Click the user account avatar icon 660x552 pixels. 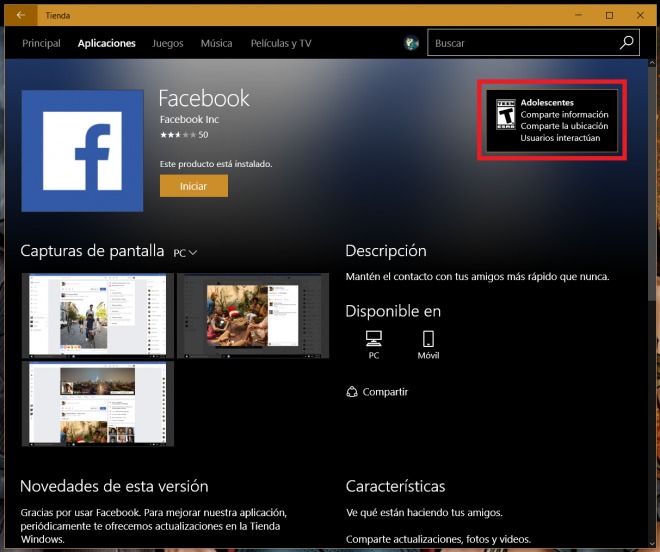411,43
